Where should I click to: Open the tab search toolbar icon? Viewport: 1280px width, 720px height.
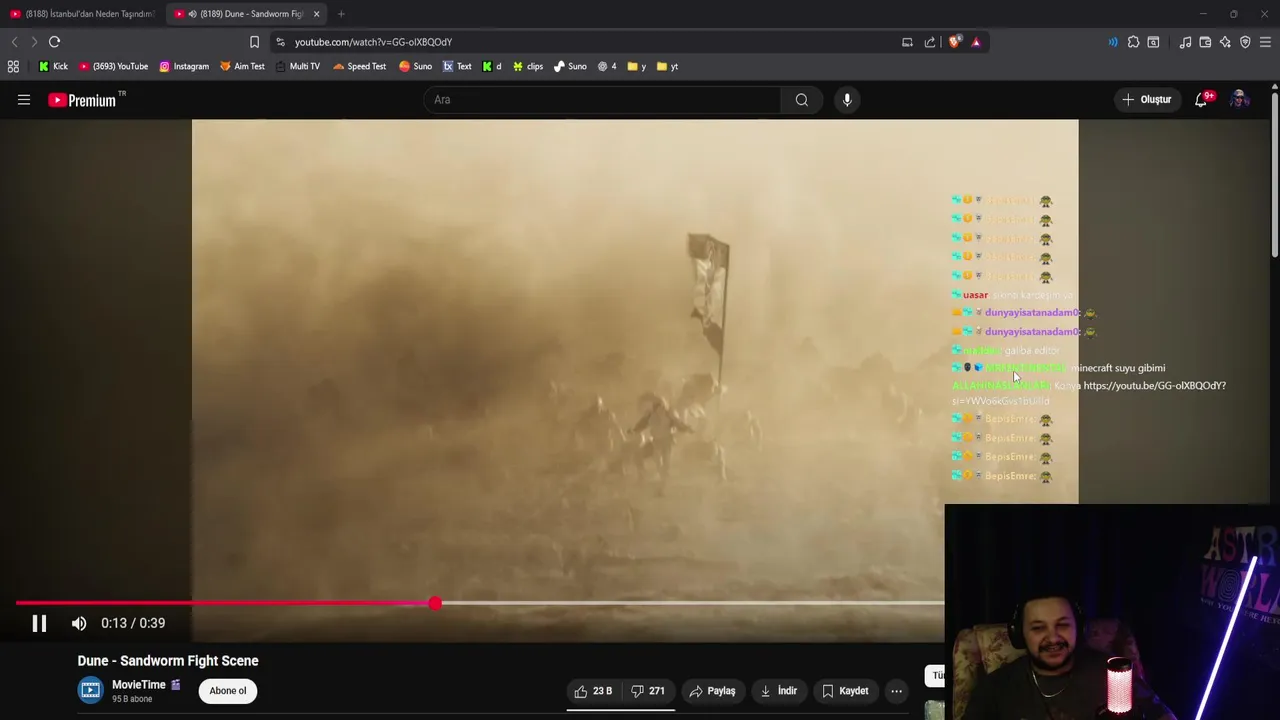1153,42
